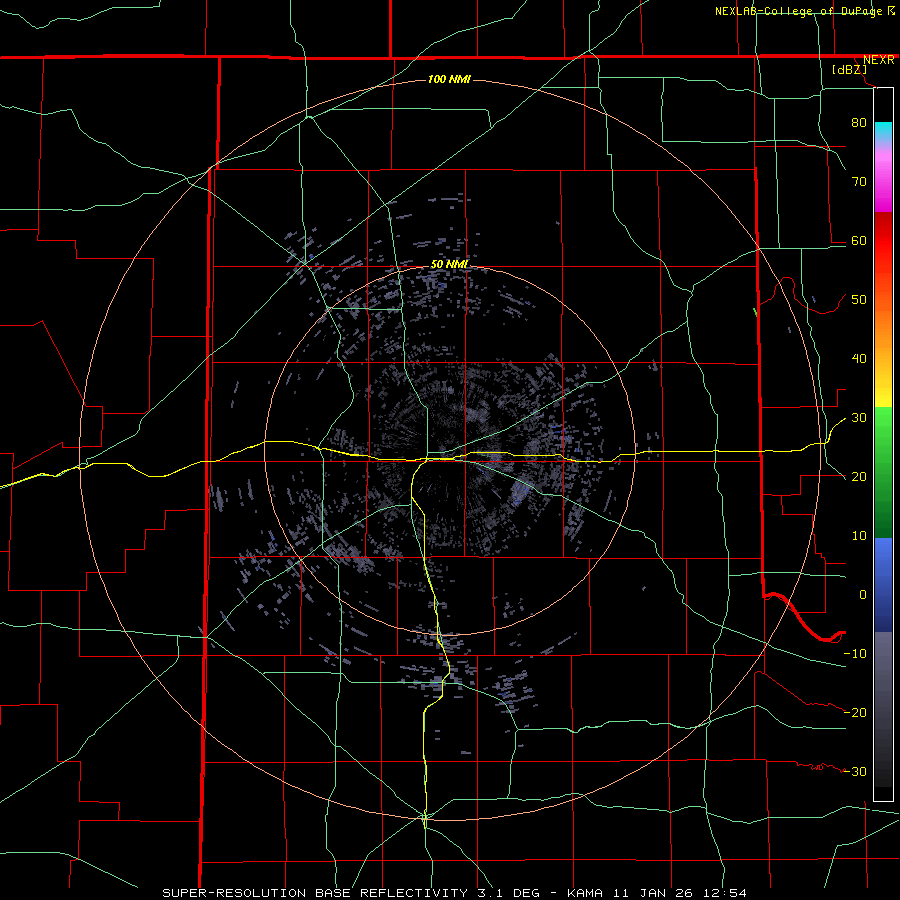The height and width of the screenshot is (900, 900).
Task: Click the KAMA station identifier in the caption
Action: pos(585,893)
